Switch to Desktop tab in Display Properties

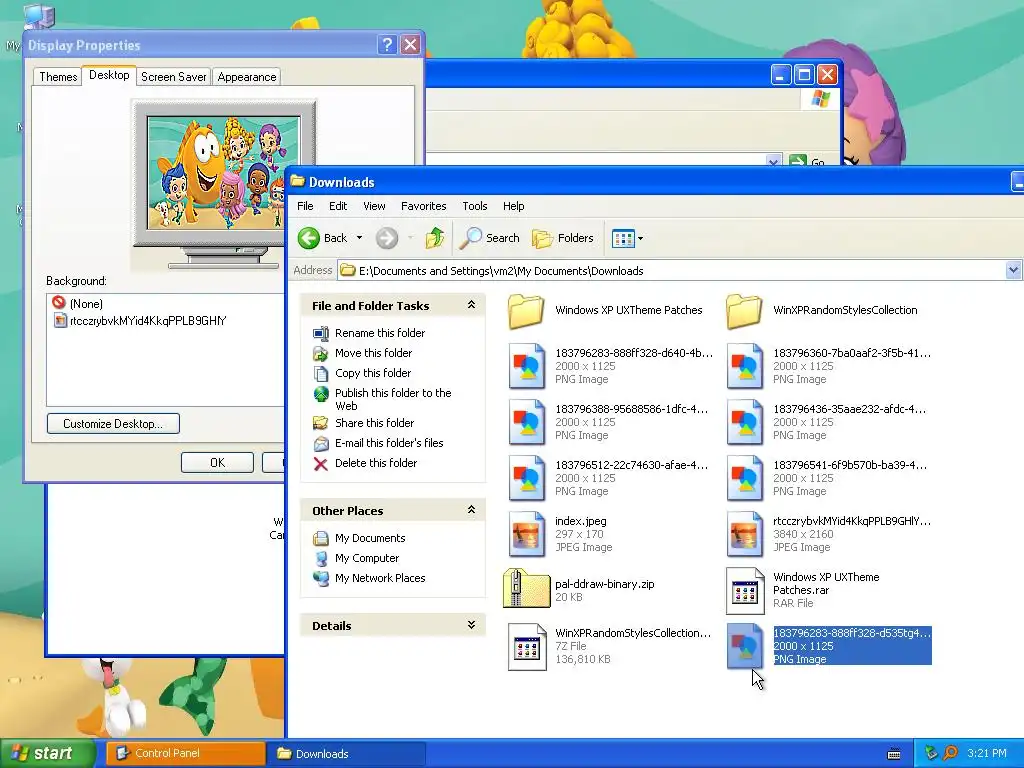(x=109, y=75)
